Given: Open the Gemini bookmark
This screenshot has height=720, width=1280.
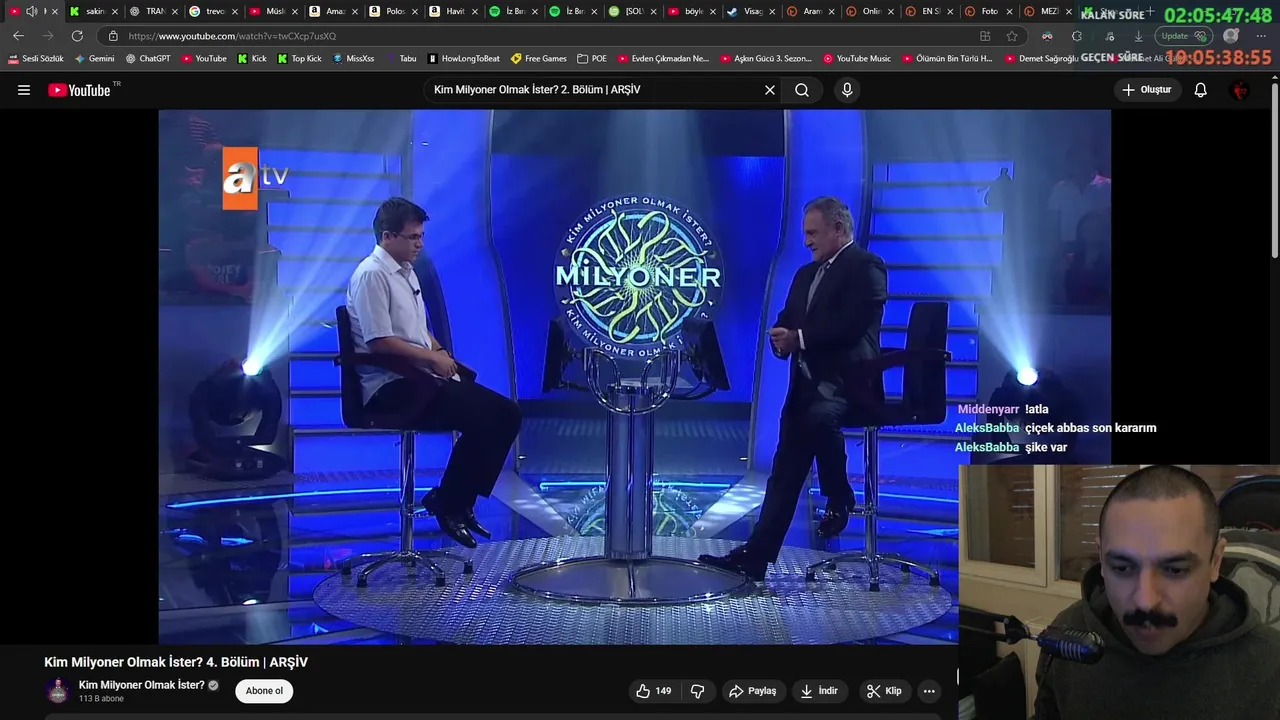Looking at the screenshot, I should 95,59.
